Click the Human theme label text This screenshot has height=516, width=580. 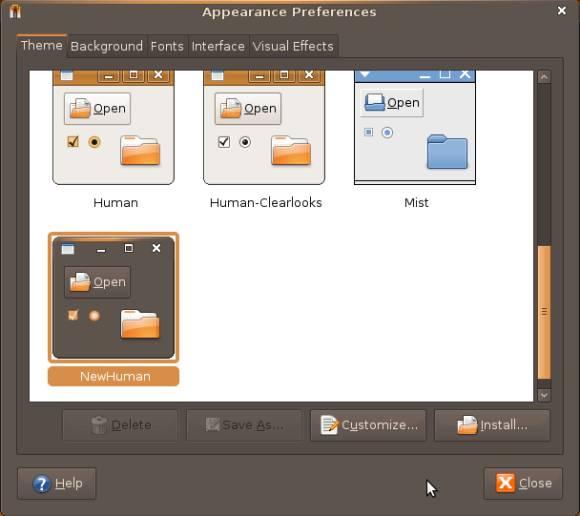(116, 203)
